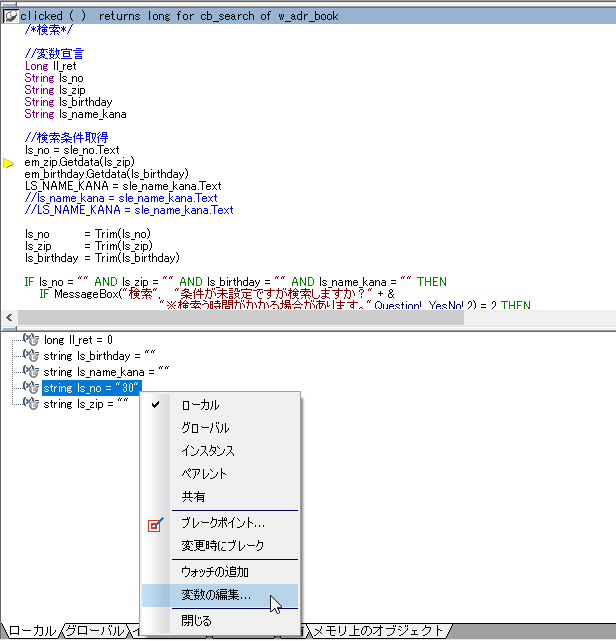Click the ls_zip variable icon
Image resolution: width=616 pixels, height=641 pixels.
coord(30,404)
